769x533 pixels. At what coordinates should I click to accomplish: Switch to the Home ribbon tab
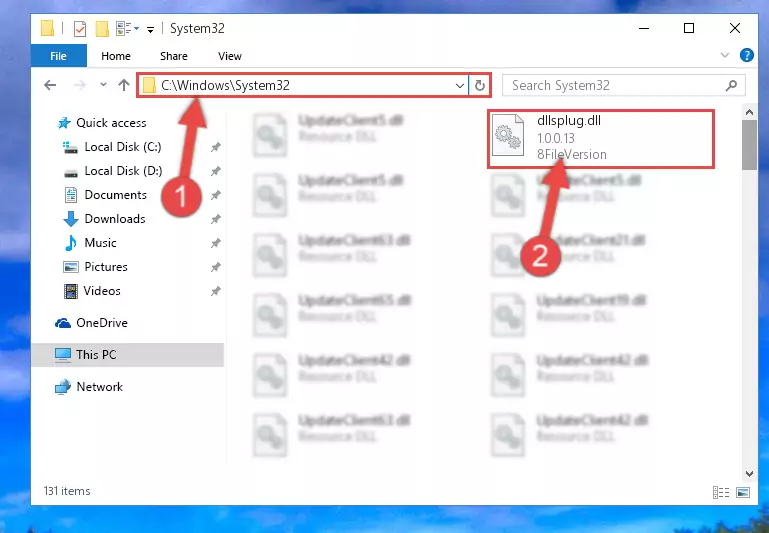coord(116,56)
